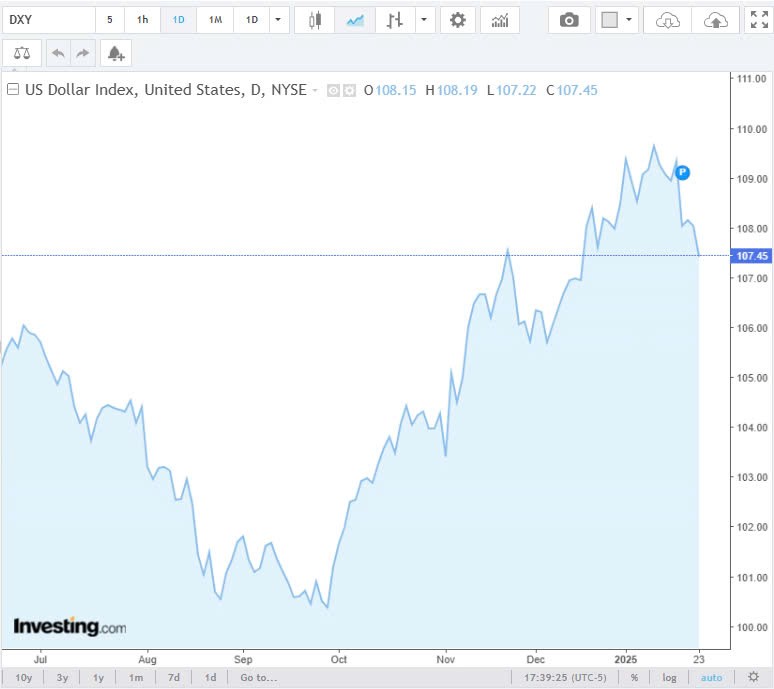Viewport: 774px width, 689px height.
Task: Select the 10y range tab
Action: pyautogui.click(x=24, y=678)
